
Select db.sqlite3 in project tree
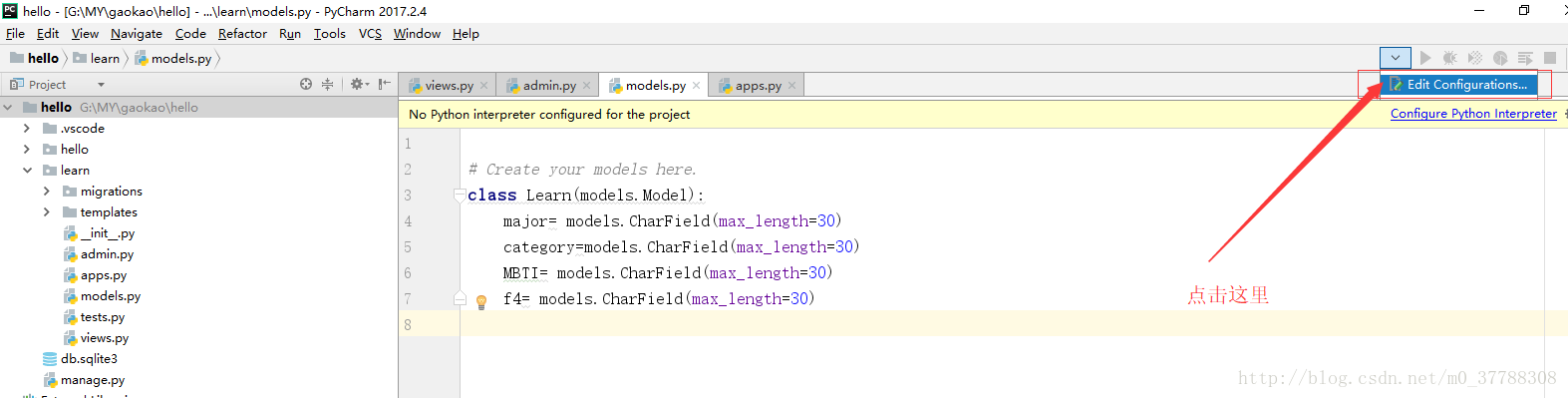[x=80, y=359]
